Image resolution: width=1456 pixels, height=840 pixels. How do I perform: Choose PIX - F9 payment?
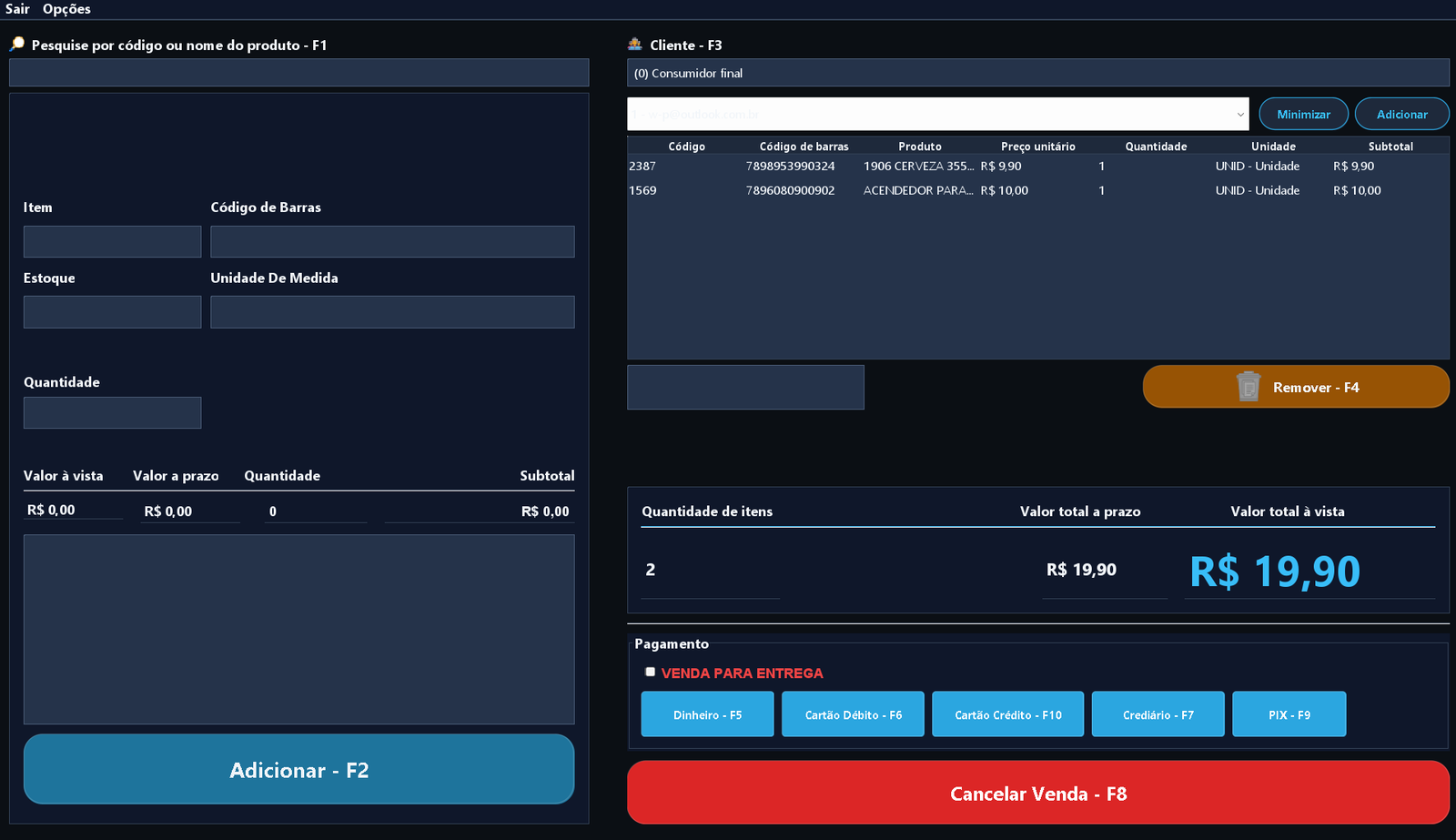point(1289,714)
